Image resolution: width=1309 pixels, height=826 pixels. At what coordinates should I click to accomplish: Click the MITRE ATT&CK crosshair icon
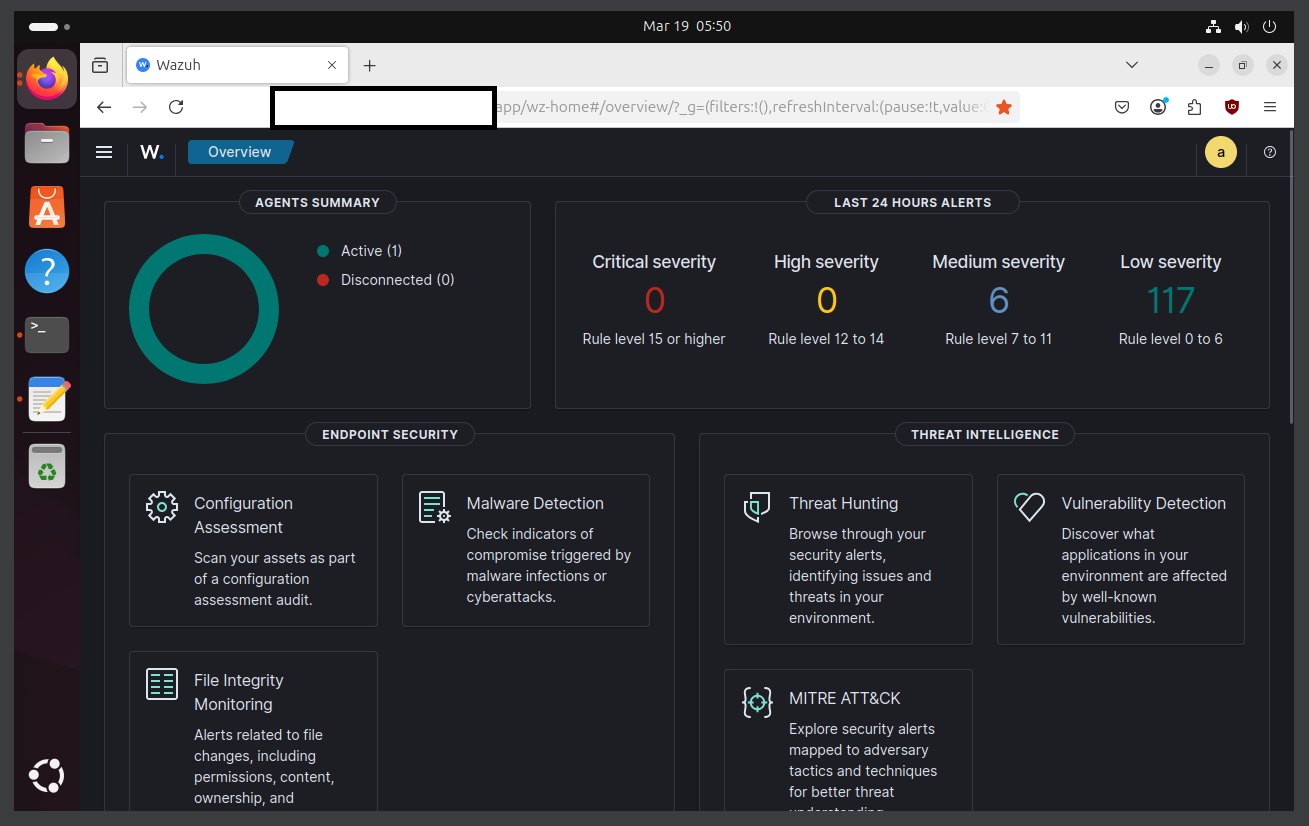757,702
